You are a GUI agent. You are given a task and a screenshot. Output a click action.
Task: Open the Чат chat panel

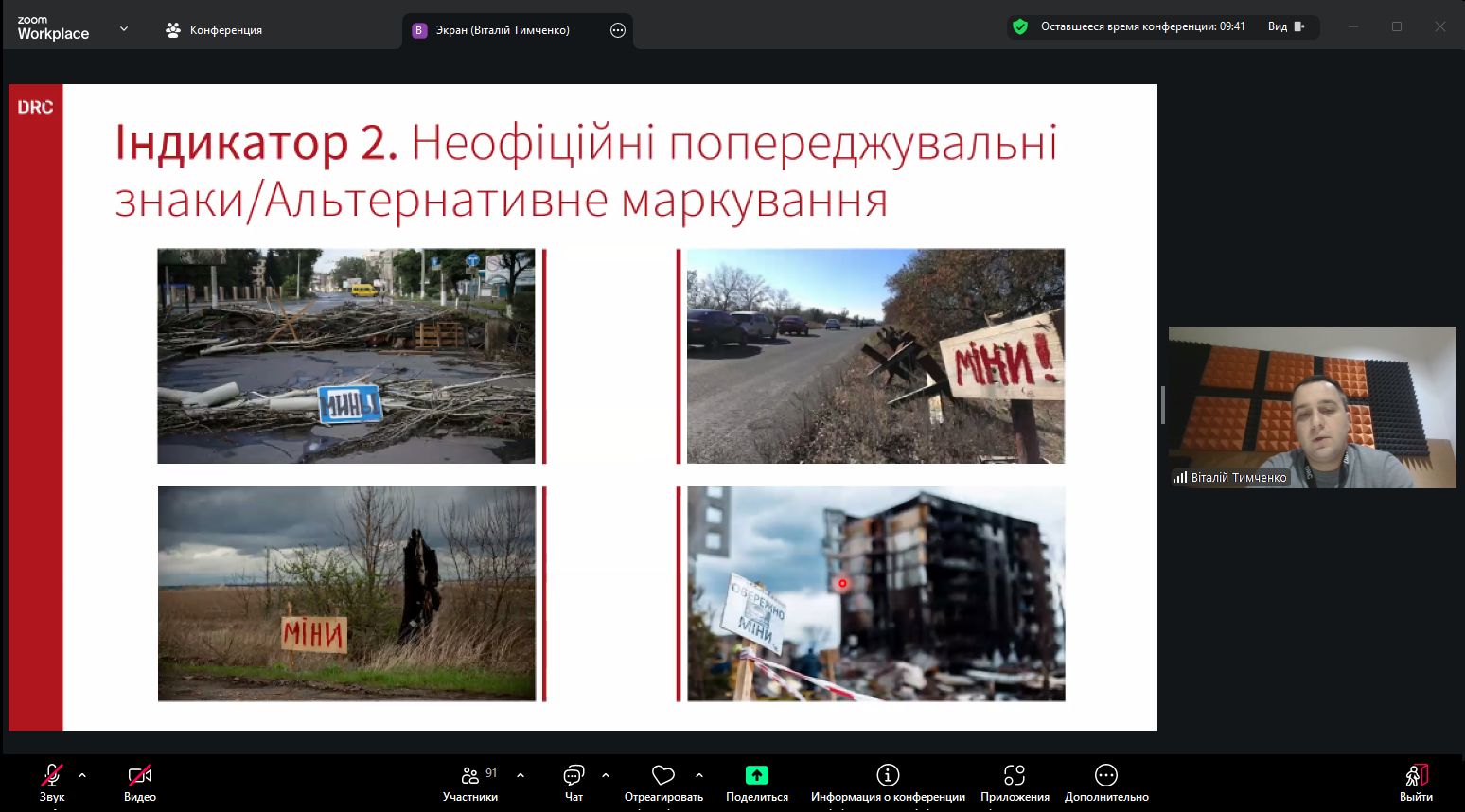[x=574, y=777]
